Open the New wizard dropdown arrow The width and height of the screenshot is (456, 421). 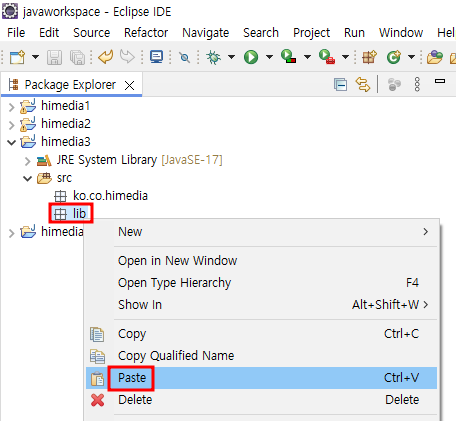point(35,57)
